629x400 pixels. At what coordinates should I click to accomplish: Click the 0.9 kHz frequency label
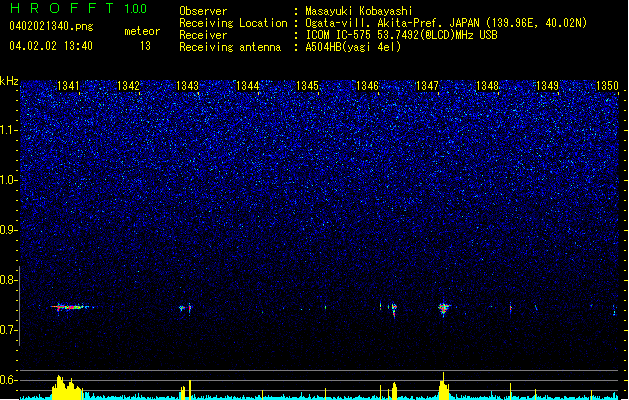coord(9,230)
